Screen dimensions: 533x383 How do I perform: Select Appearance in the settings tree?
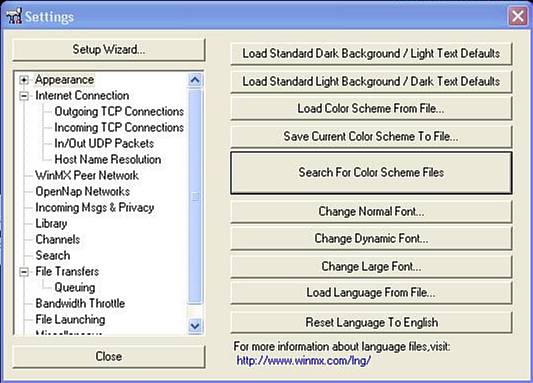(65, 80)
